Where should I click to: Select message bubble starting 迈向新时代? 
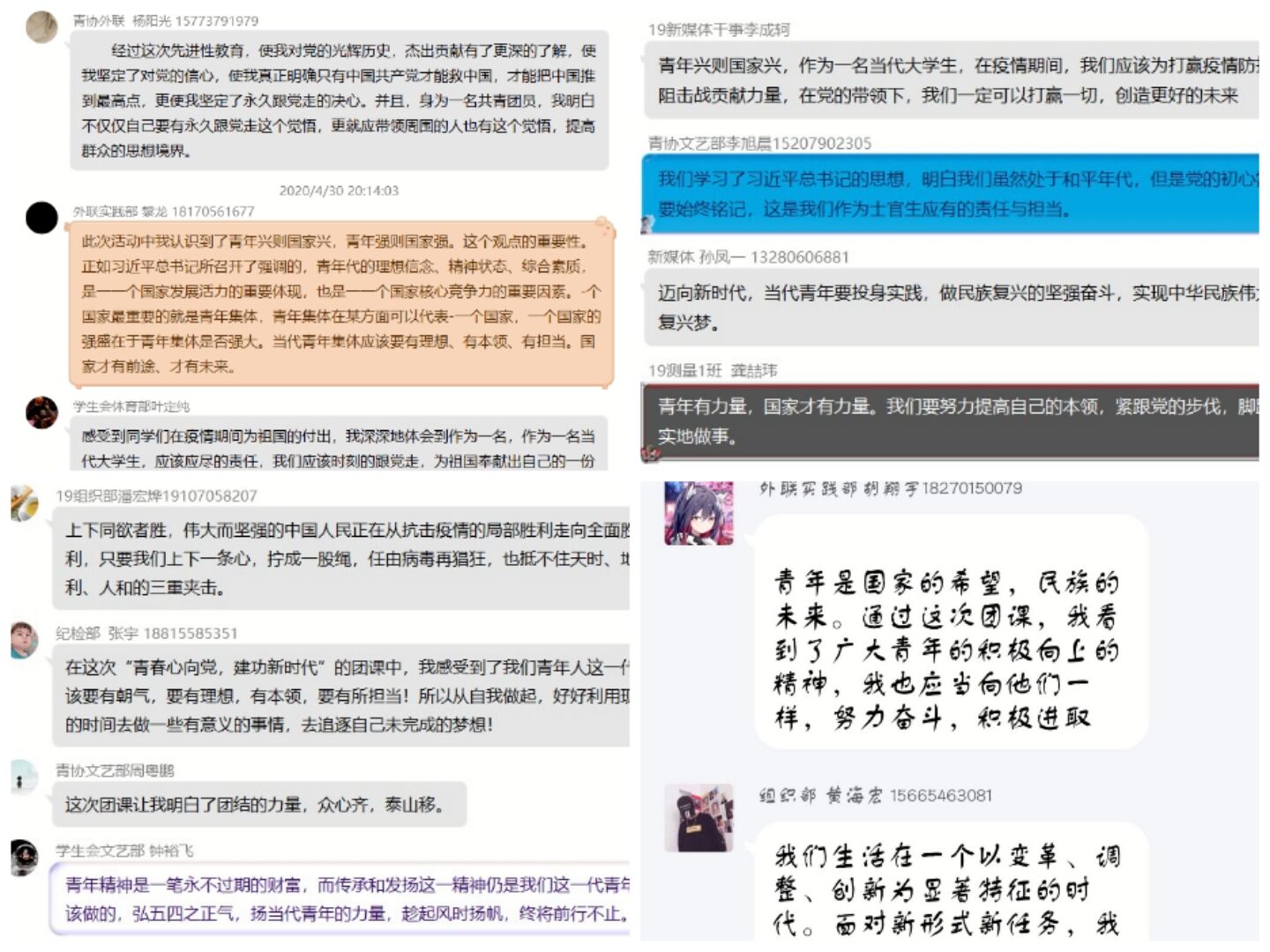click(x=952, y=308)
